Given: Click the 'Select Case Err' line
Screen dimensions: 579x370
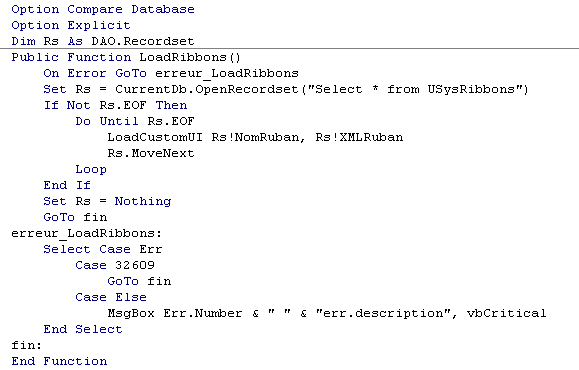Looking at the screenshot, I should click(103, 249).
